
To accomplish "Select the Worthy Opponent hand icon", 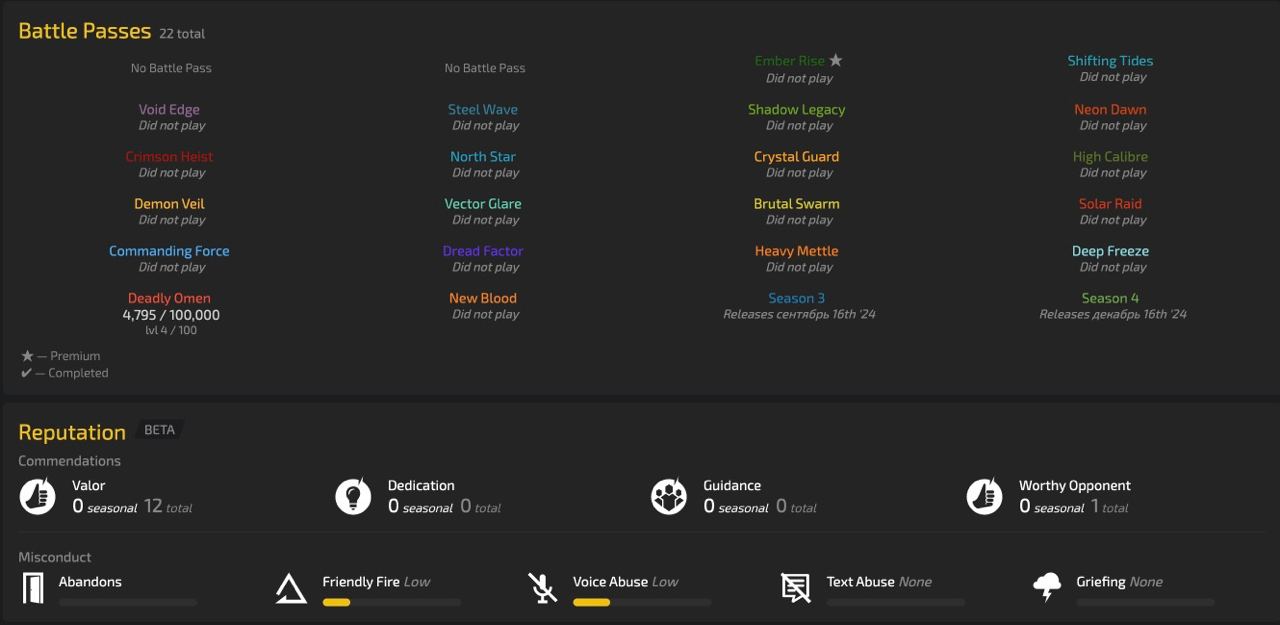I will pos(985,495).
